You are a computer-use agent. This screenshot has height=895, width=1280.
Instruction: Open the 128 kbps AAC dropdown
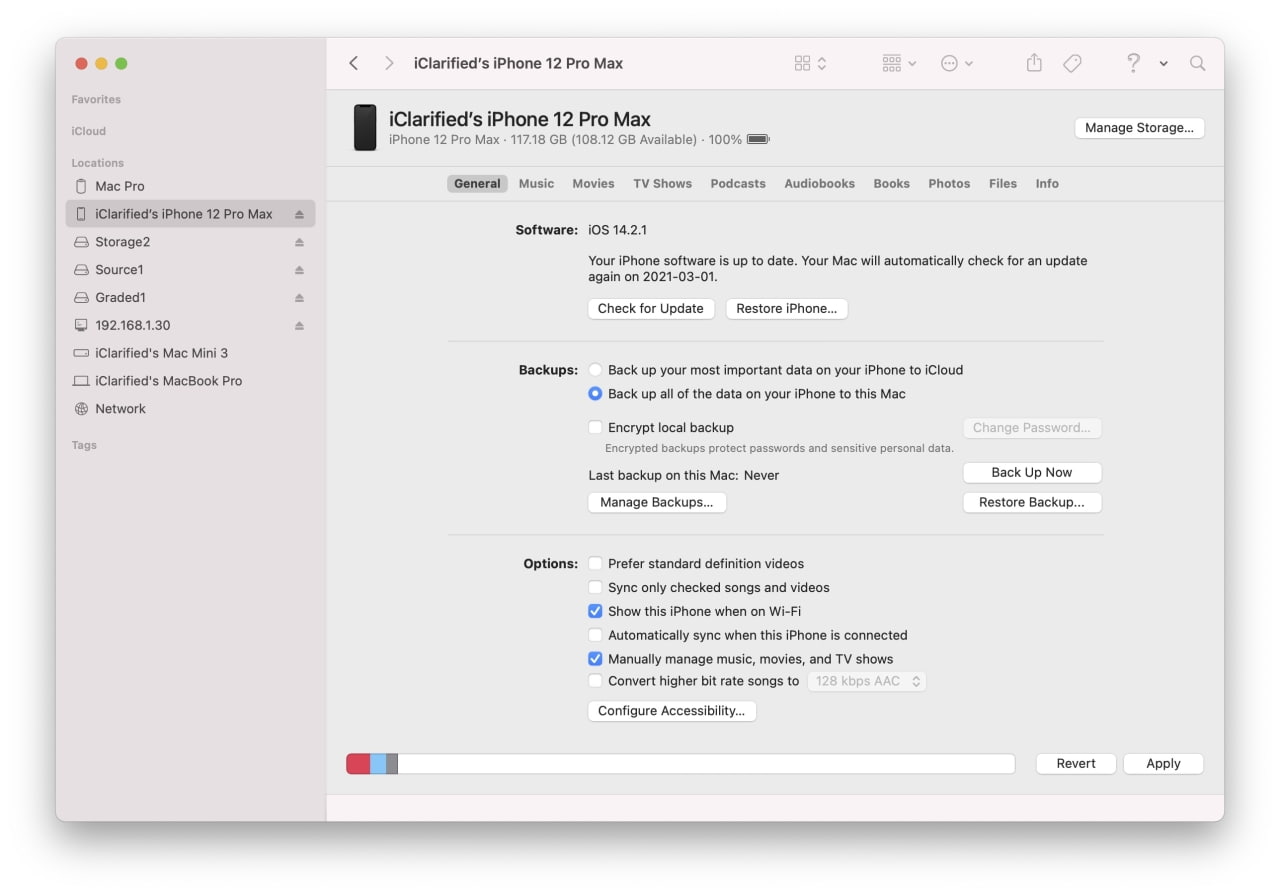click(x=867, y=682)
